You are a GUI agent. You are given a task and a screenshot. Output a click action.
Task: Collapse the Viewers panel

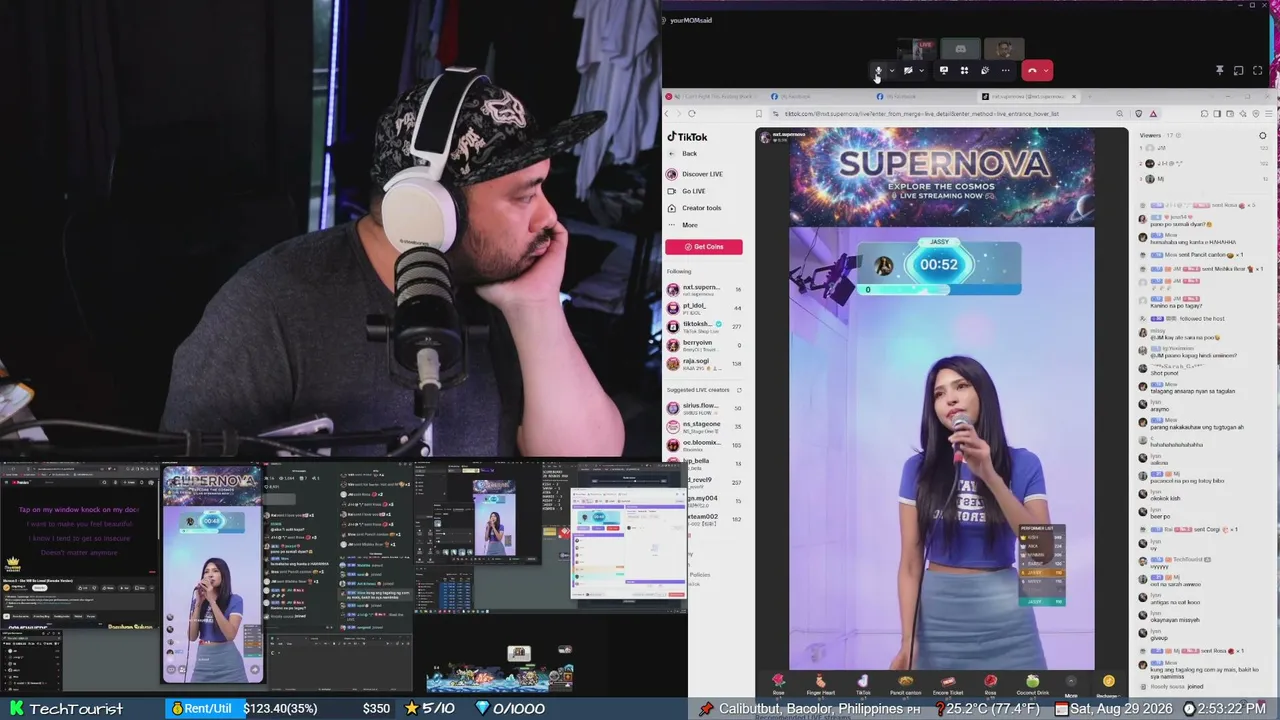[1263, 135]
